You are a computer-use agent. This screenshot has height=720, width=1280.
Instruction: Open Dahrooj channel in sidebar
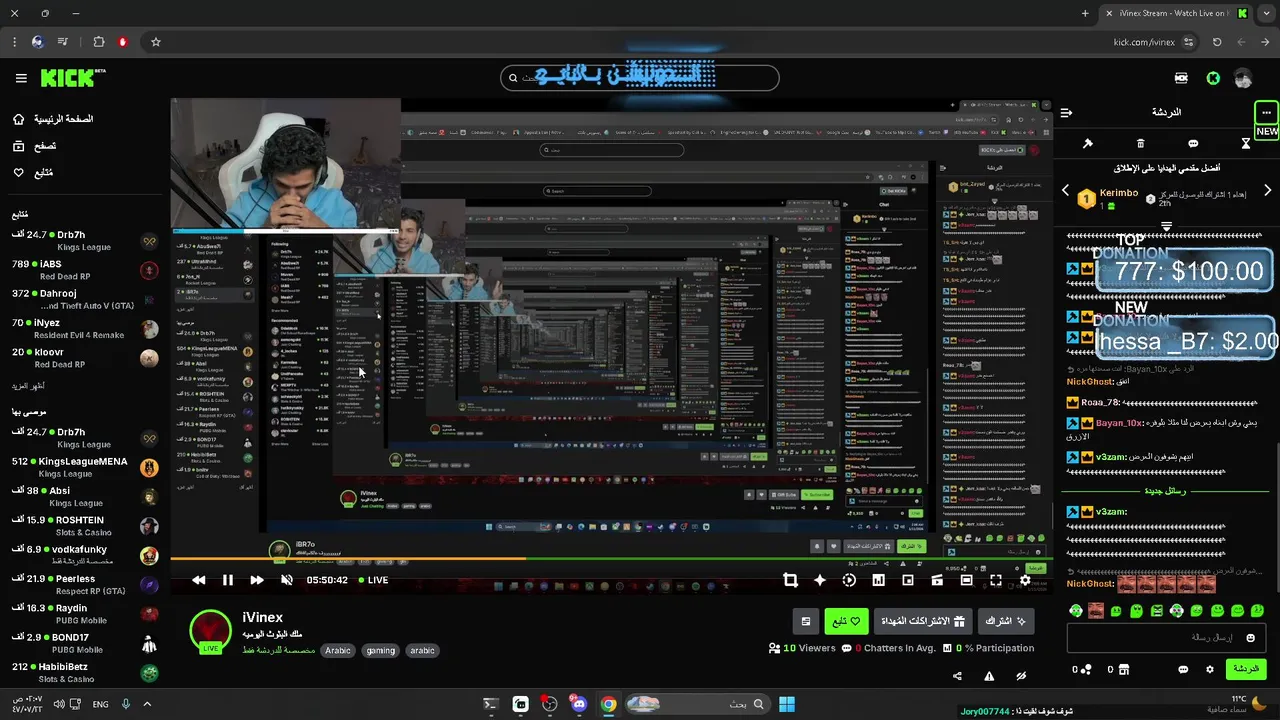tap(85, 299)
